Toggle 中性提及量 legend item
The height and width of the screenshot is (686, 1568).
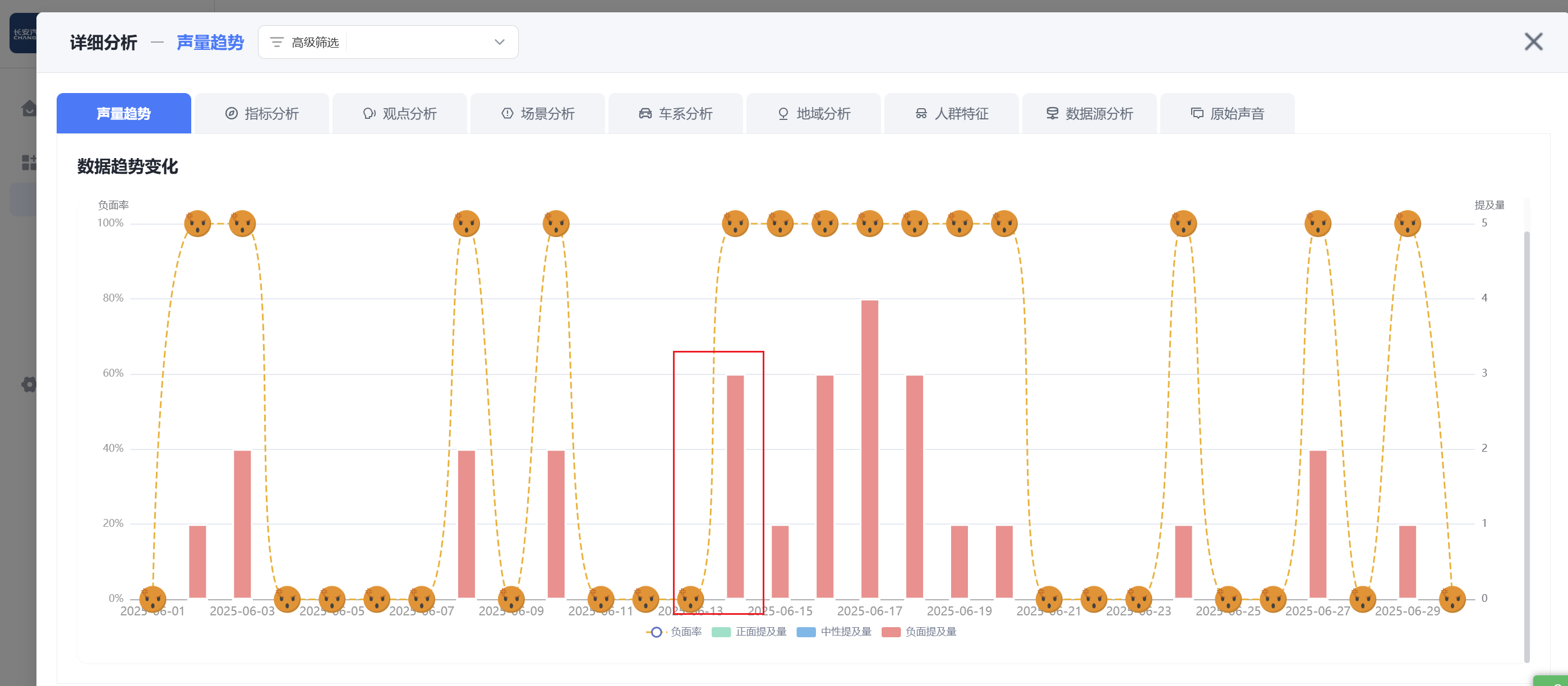click(x=834, y=632)
